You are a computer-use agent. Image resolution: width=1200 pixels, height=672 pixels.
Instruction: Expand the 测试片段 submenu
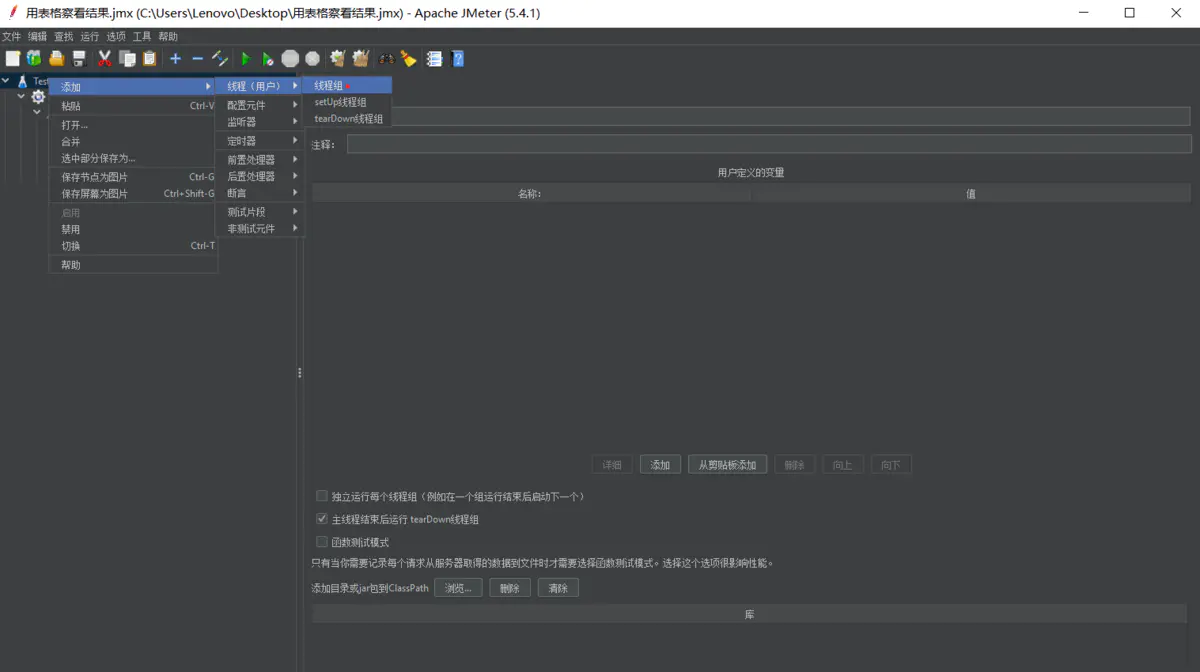(260, 212)
